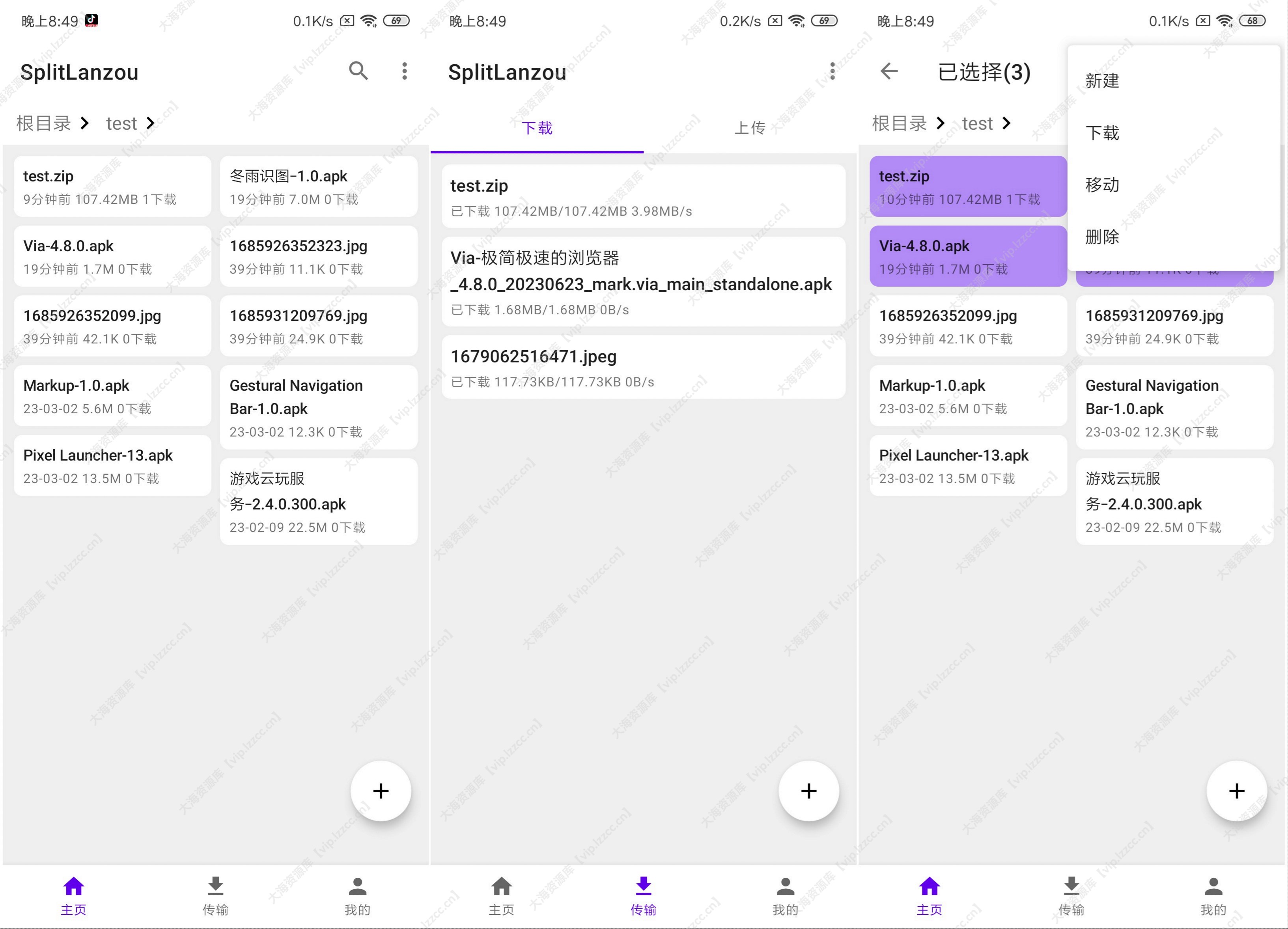Tap battery indicator showing 68
The height and width of the screenshot is (929, 1288).
[x=1252, y=21]
